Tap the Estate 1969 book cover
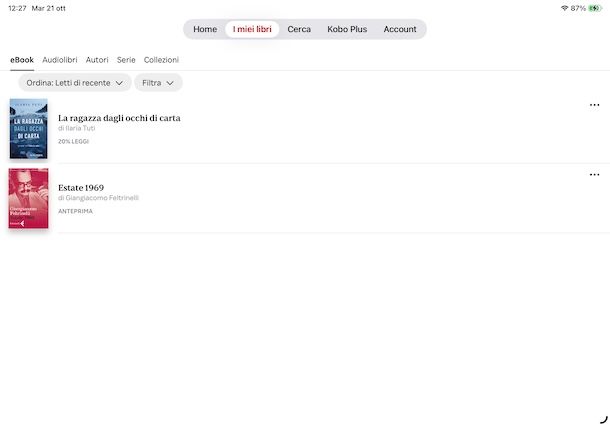 point(28,199)
